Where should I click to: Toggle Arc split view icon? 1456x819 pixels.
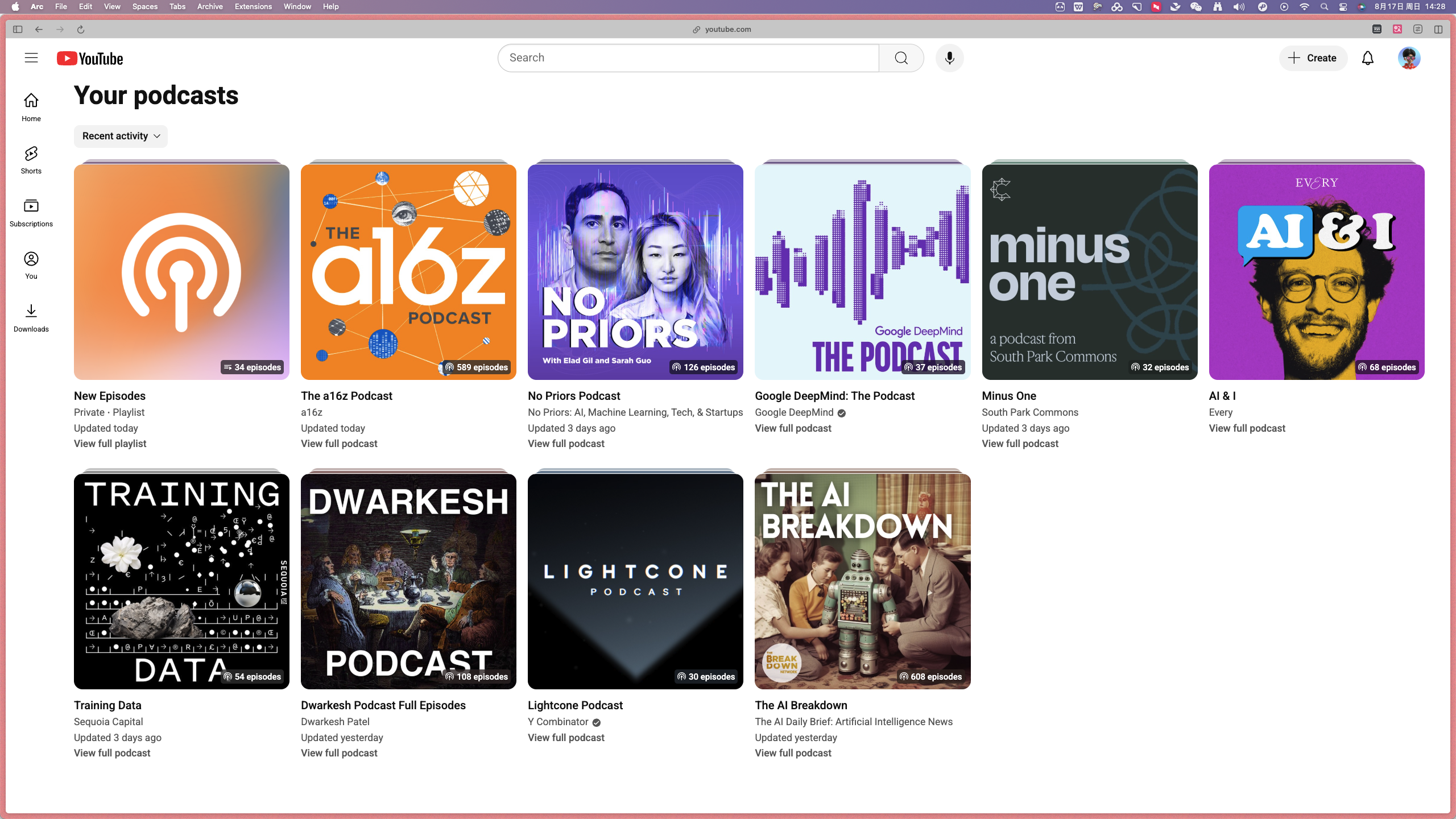[1438, 30]
